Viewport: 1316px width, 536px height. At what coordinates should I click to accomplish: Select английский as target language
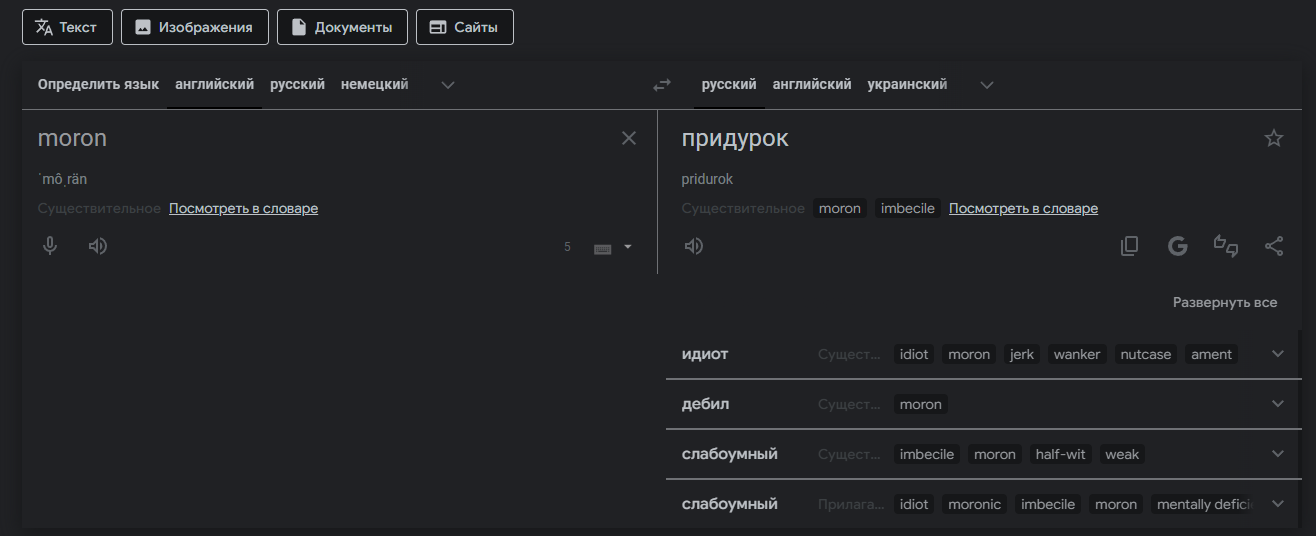[x=812, y=85]
